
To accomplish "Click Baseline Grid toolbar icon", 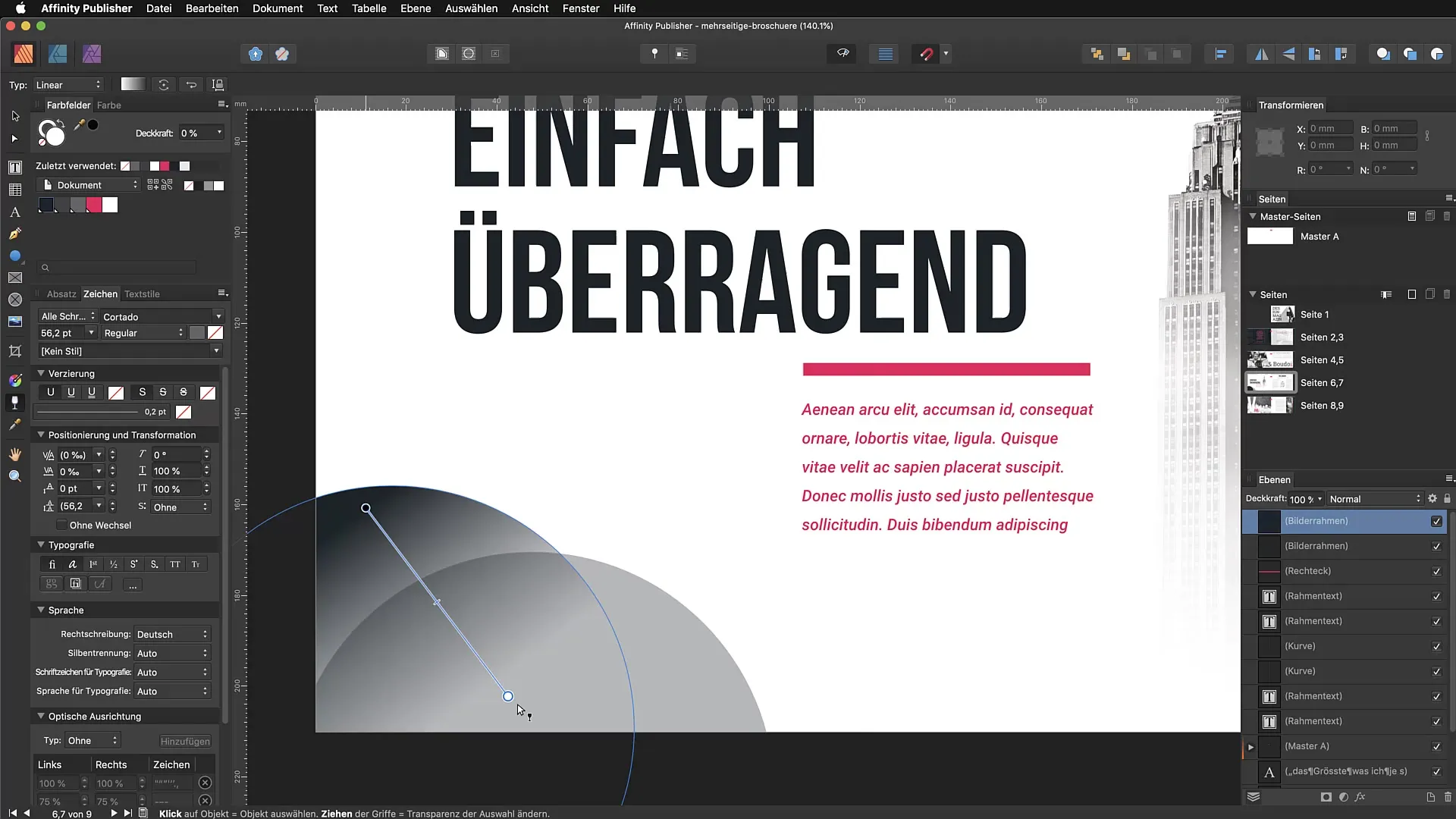I will 885,54.
